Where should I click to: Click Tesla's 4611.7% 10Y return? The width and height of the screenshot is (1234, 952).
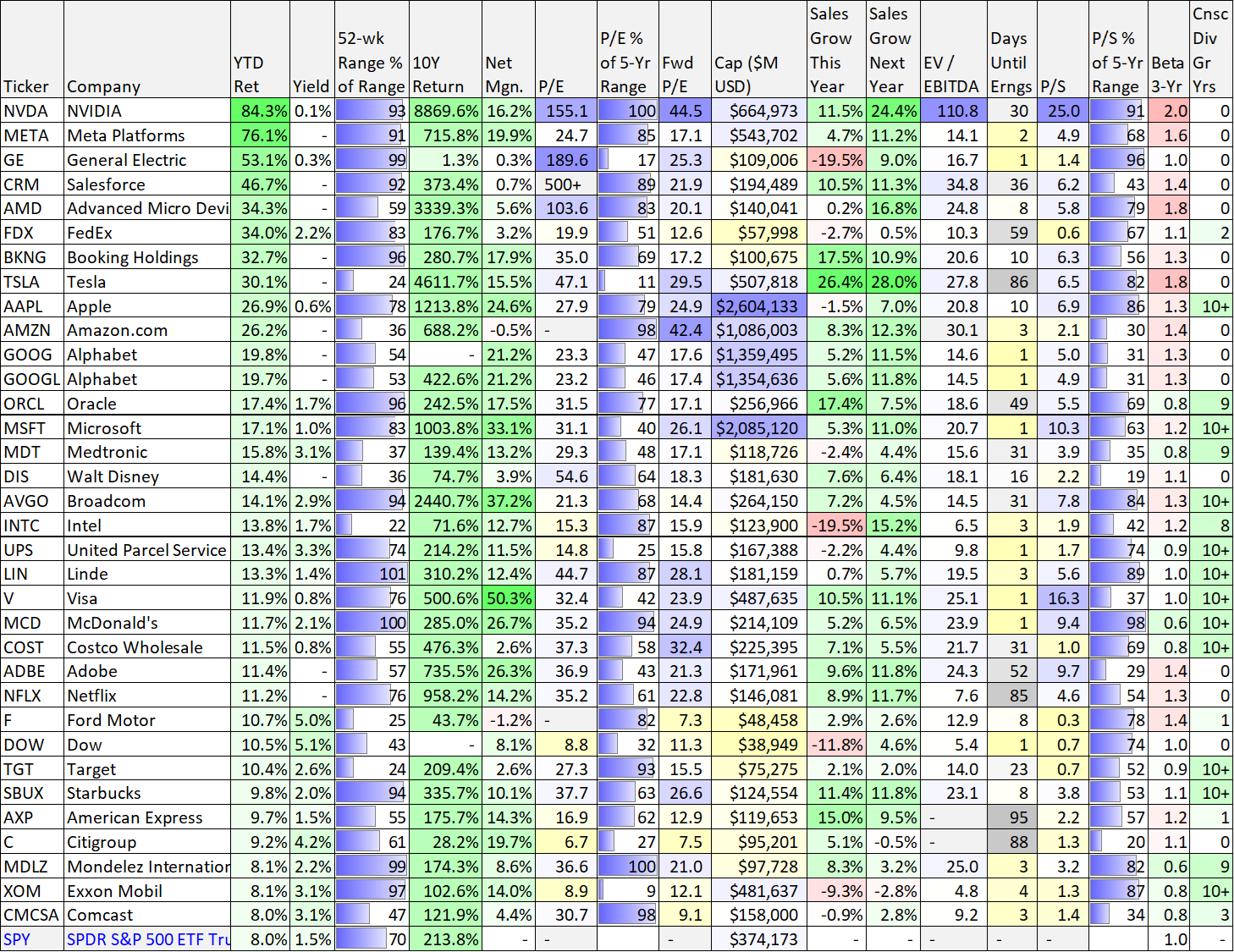(446, 282)
